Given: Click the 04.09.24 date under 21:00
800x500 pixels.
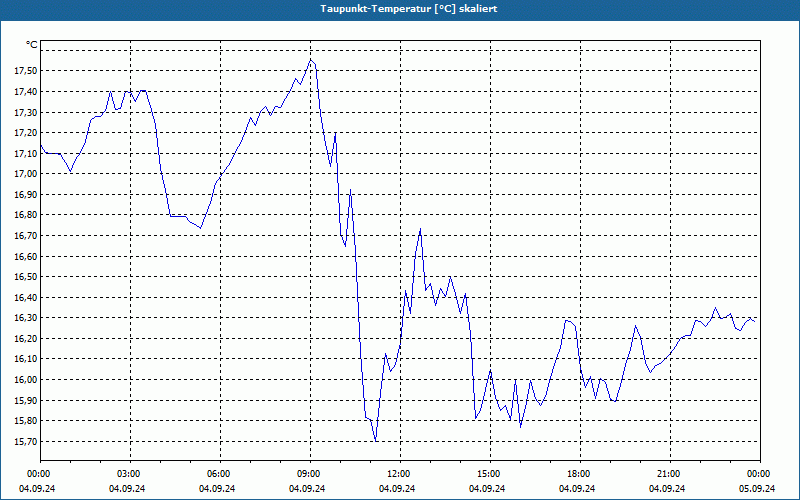Looking at the screenshot, I should pos(667,488).
